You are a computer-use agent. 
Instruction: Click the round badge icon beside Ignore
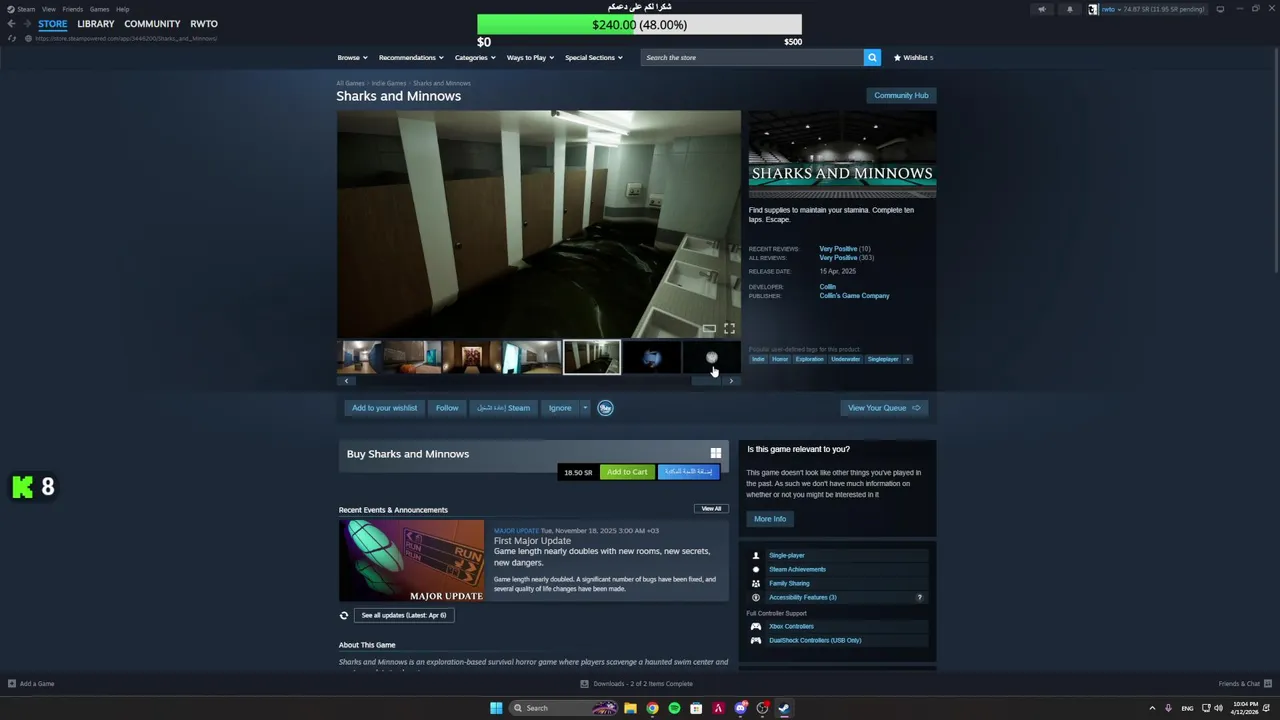(605, 408)
